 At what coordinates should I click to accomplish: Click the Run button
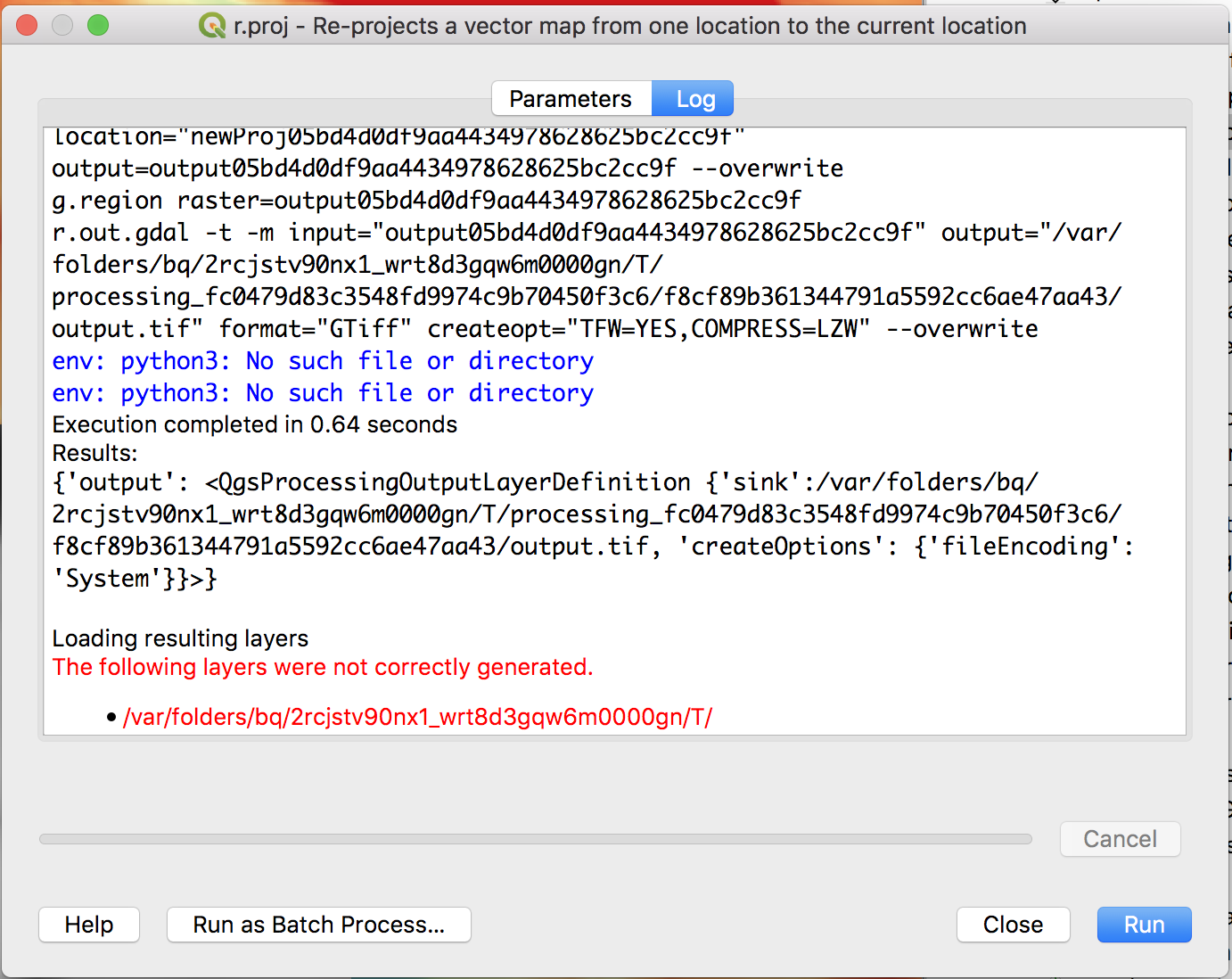[1144, 925]
